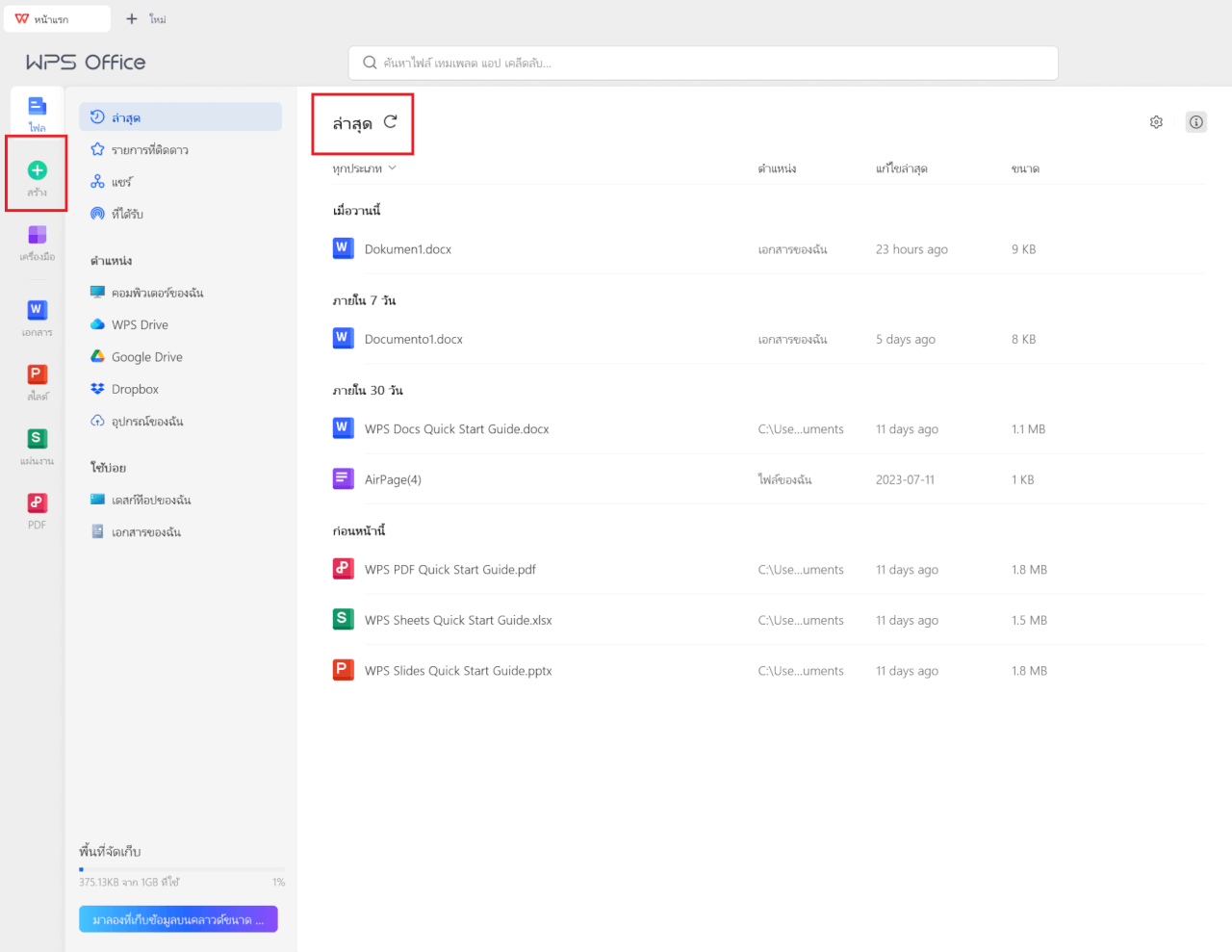Click the storage usage progress bar
The width and height of the screenshot is (1232, 952).
[x=182, y=869]
